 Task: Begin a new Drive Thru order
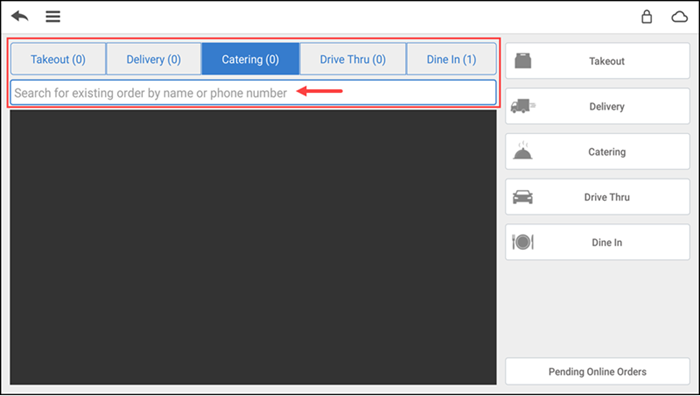pos(597,197)
